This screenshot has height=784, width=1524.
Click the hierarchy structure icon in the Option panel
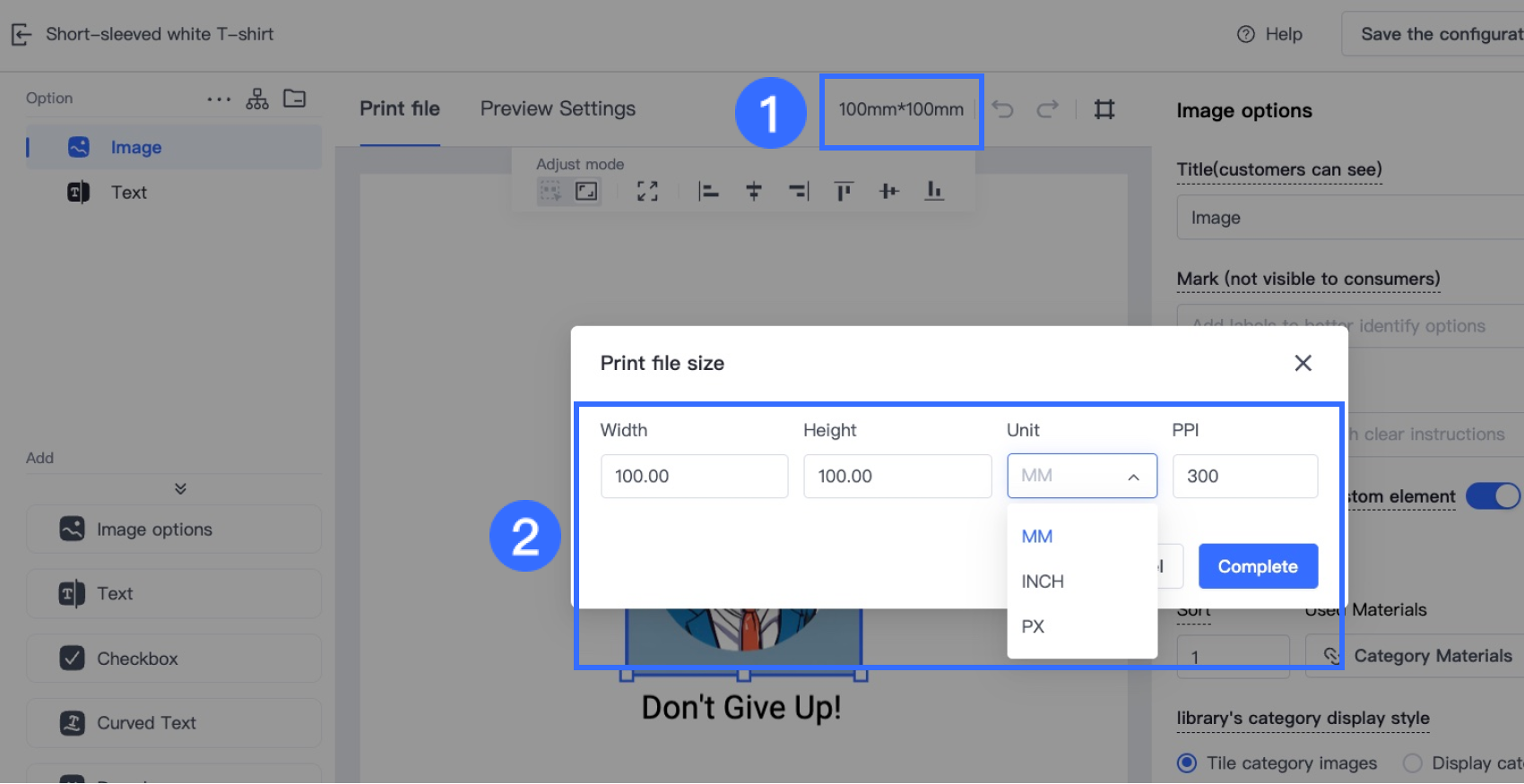[x=257, y=99]
